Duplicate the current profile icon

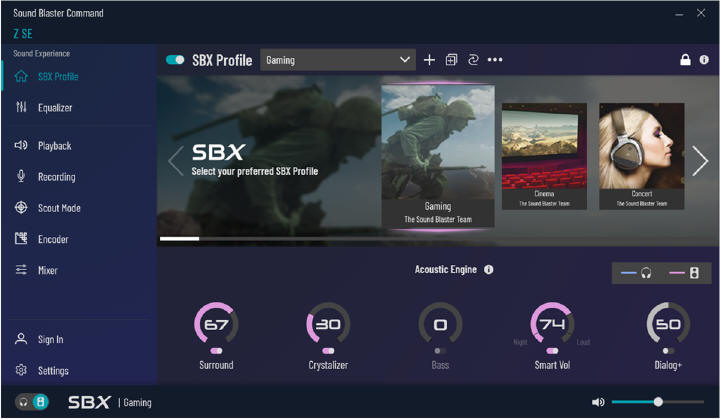point(451,60)
